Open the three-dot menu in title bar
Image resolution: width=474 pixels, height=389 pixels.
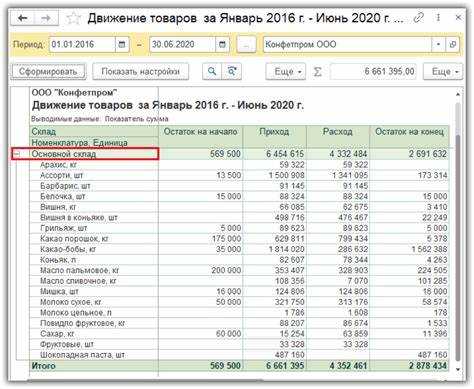tap(439, 18)
